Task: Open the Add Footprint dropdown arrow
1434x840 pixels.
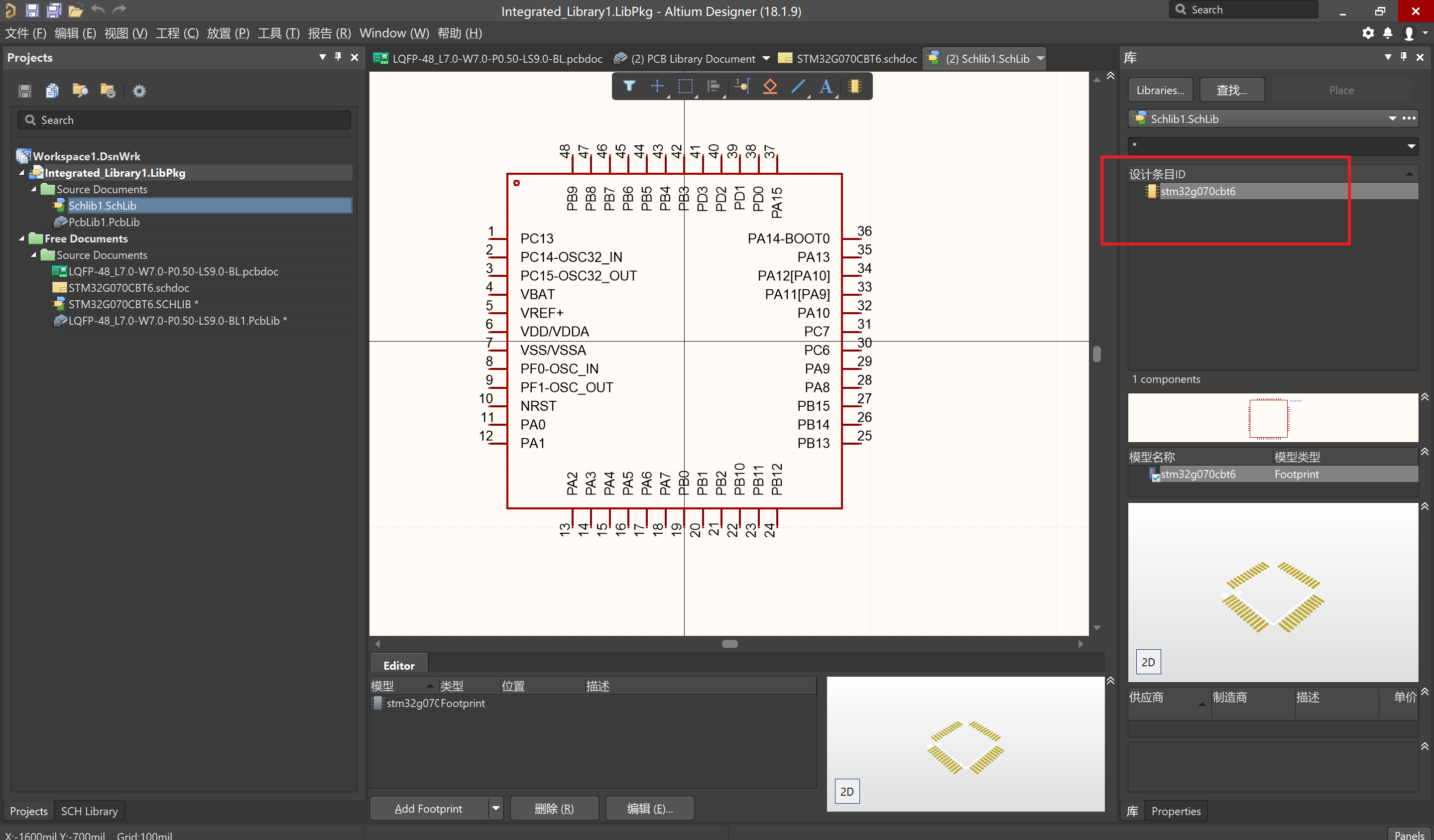Action: pyautogui.click(x=495, y=808)
